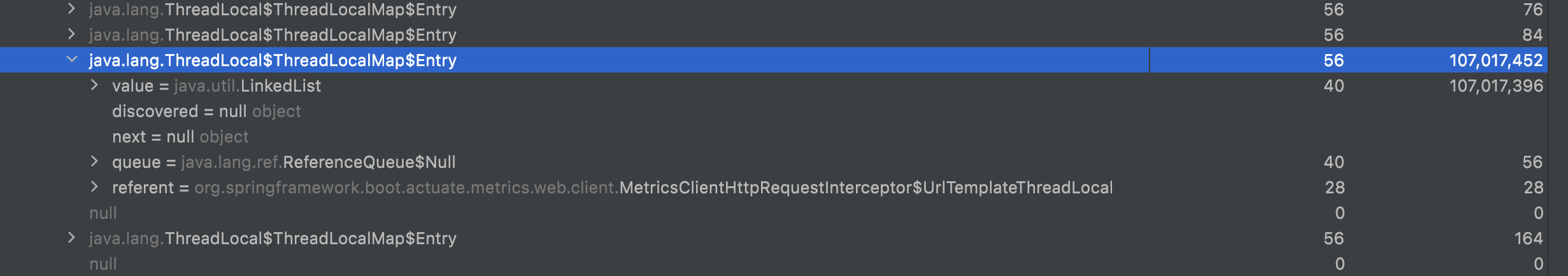The height and width of the screenshot is (276, 1568).
Task: Expand the queue = ReferenceQueue$Null field
Action: point(94,162)
